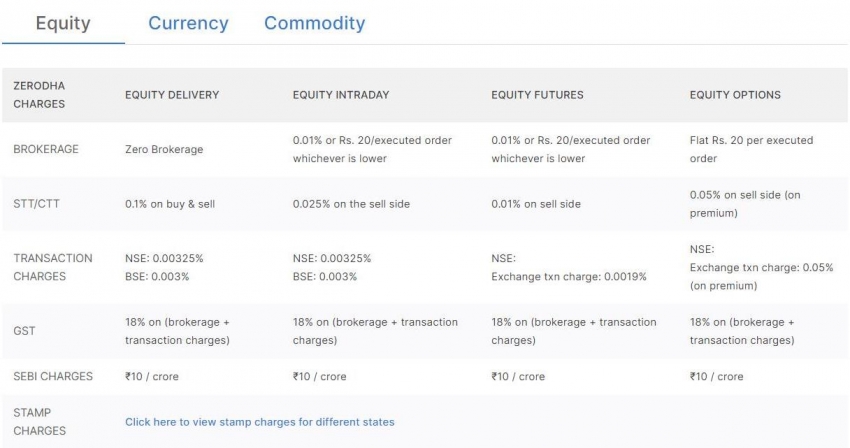The image size is (850, 448).
Task: Select the STT/CTT row label
Action: point(36,204)
